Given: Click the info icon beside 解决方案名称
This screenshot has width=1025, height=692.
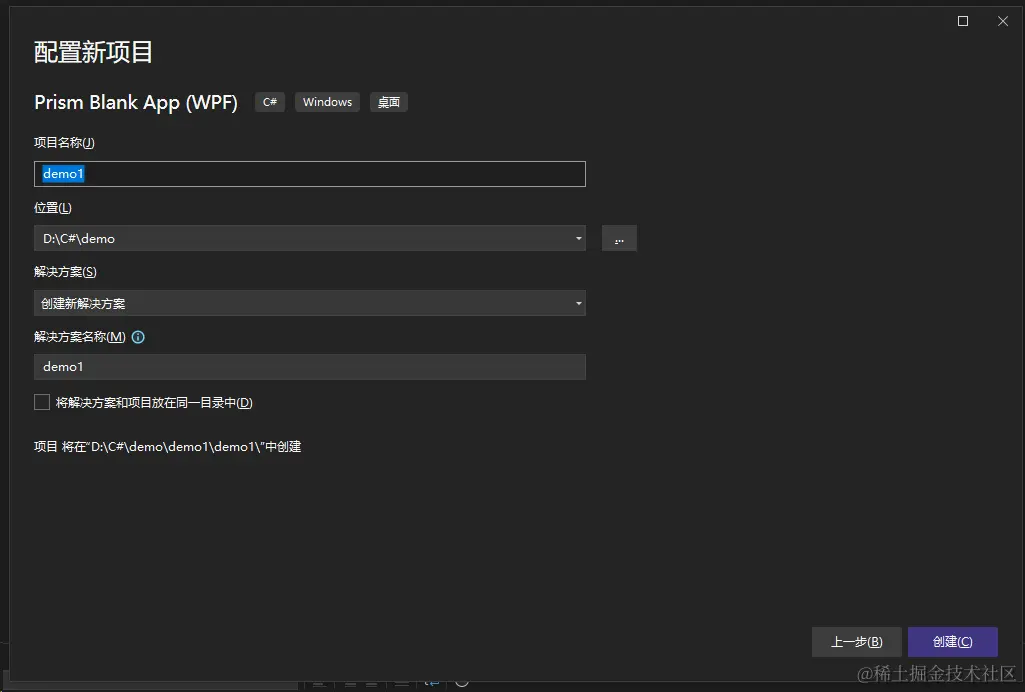Looking at the screenshot, I should tap(138, 337).
